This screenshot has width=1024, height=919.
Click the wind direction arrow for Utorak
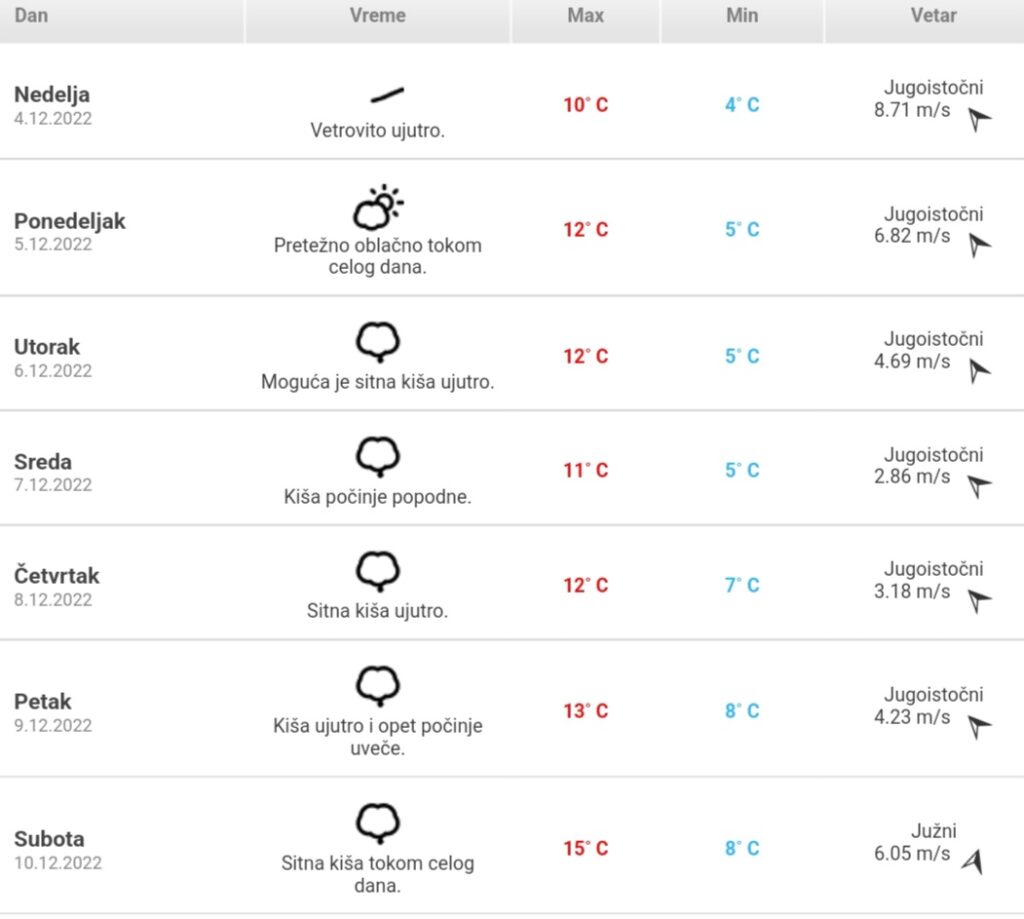(979, 371)
